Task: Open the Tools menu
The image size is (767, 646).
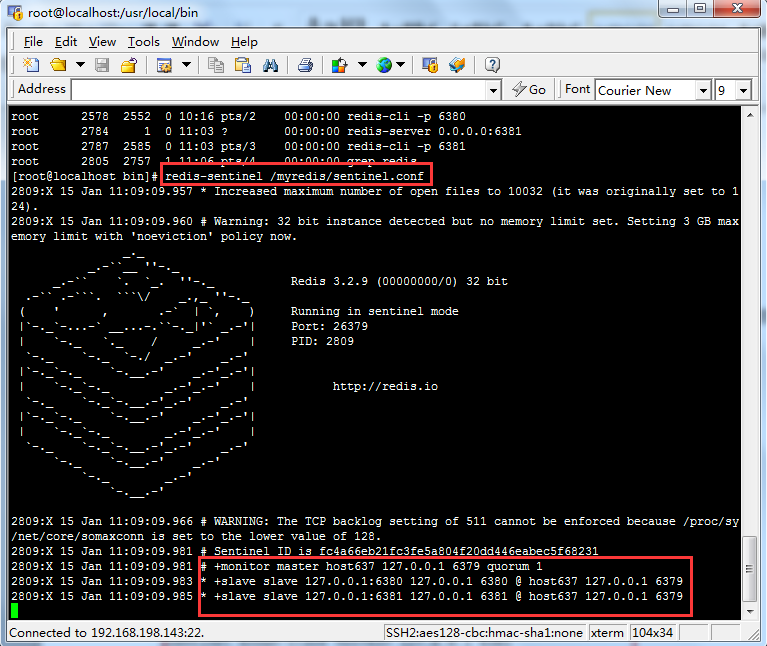Action: click(x=143, y=41)
